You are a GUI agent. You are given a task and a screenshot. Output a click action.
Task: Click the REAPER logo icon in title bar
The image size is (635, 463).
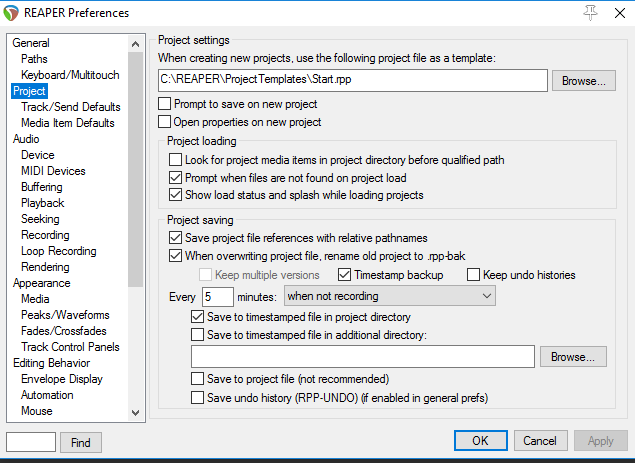click(11, 13)
